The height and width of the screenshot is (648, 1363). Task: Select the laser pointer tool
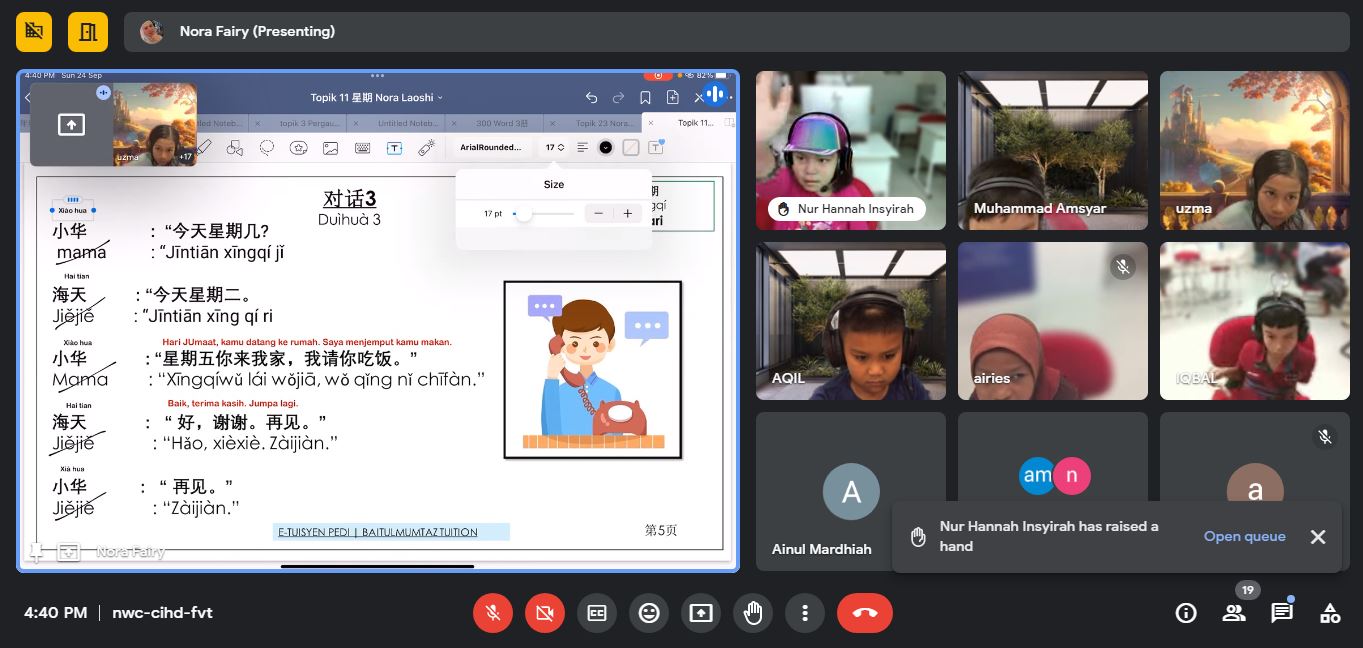tap(426, 147)
